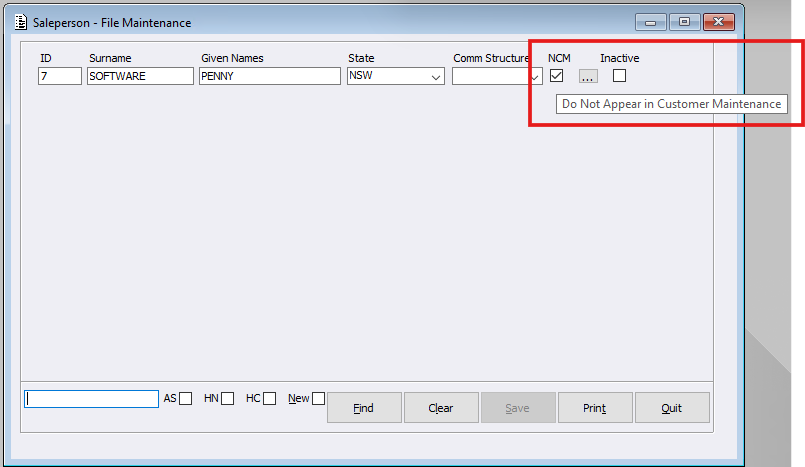Select the Given Names field with PENNY

click(270, 76)
